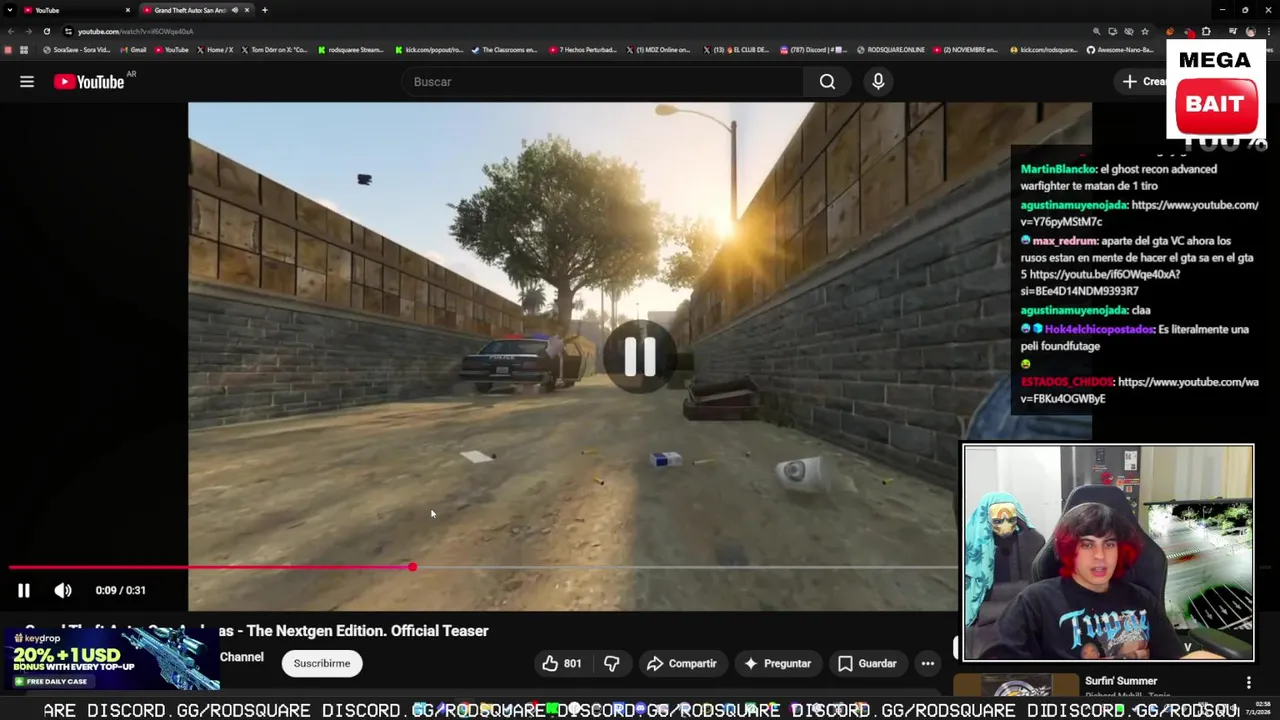Open Gmail bookmark
1280x720 pixels.
(133, 50)
